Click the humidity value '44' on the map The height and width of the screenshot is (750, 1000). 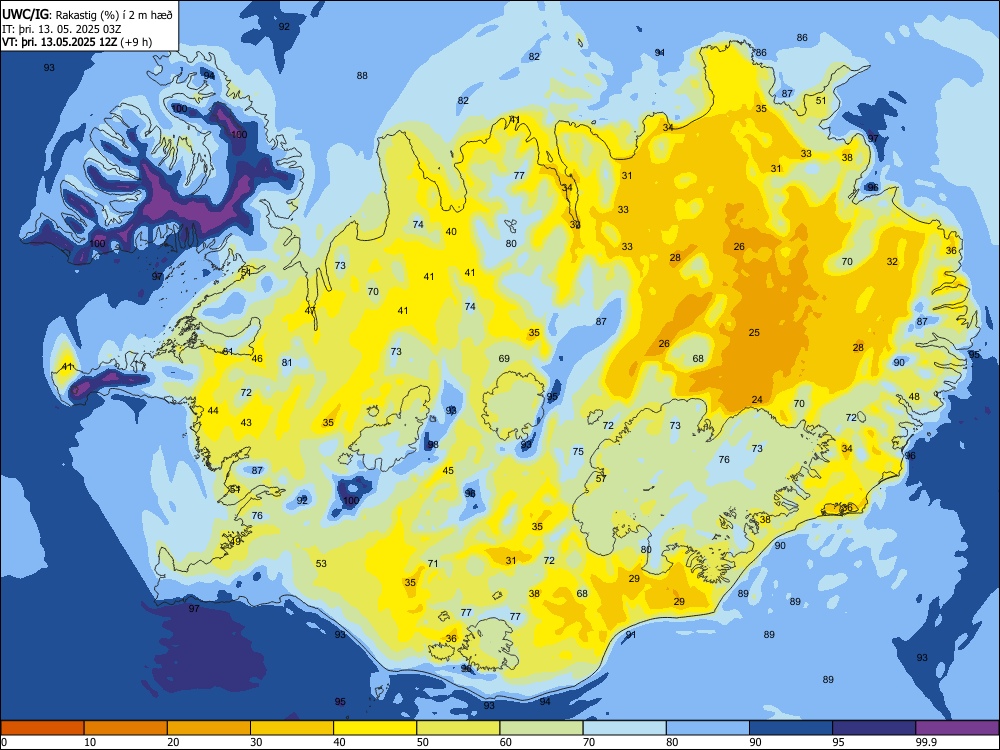pyautogui.click(x=213, y=411)
